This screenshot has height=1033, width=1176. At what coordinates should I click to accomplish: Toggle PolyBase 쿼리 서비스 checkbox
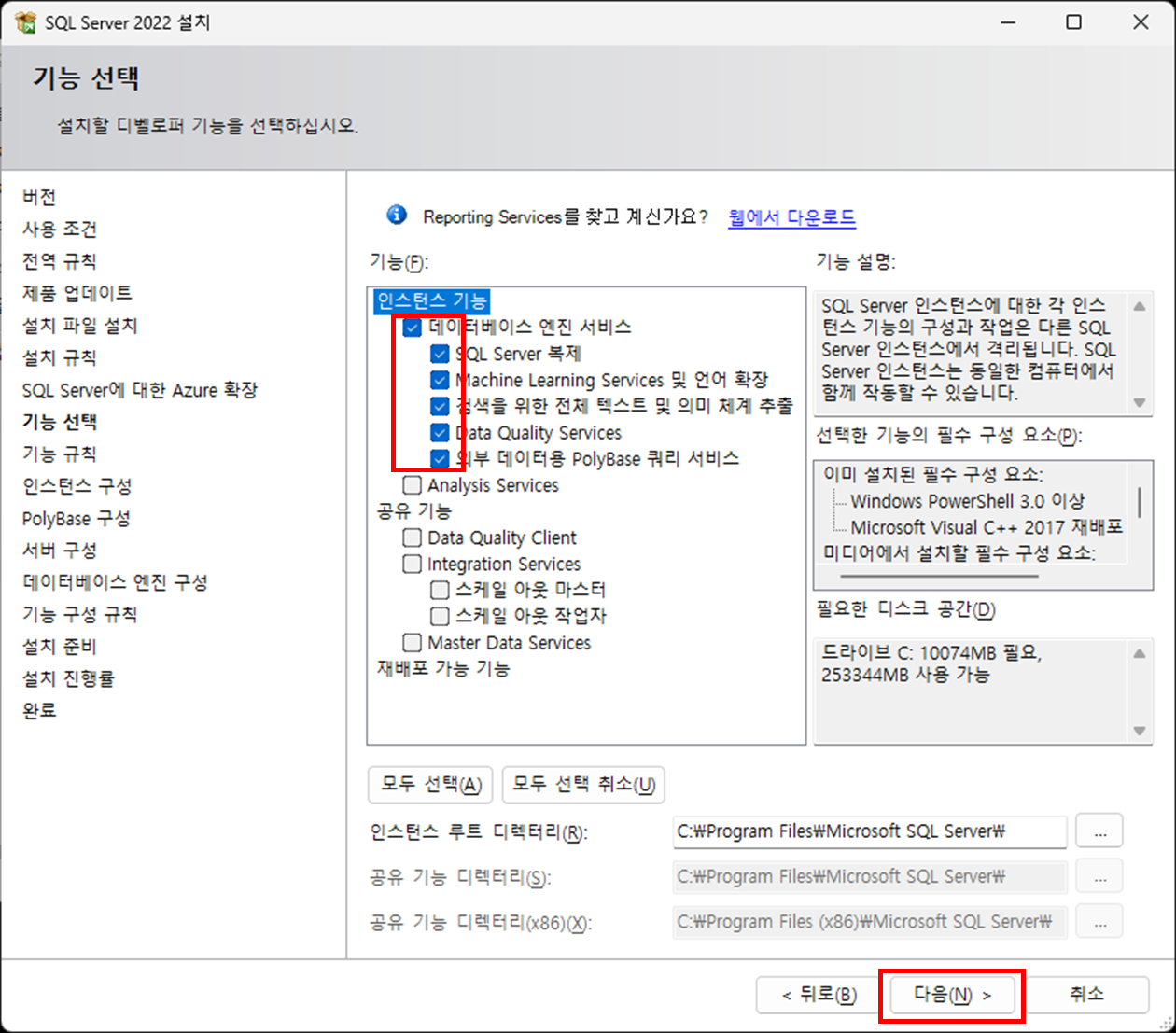click(x=440, y=458)
